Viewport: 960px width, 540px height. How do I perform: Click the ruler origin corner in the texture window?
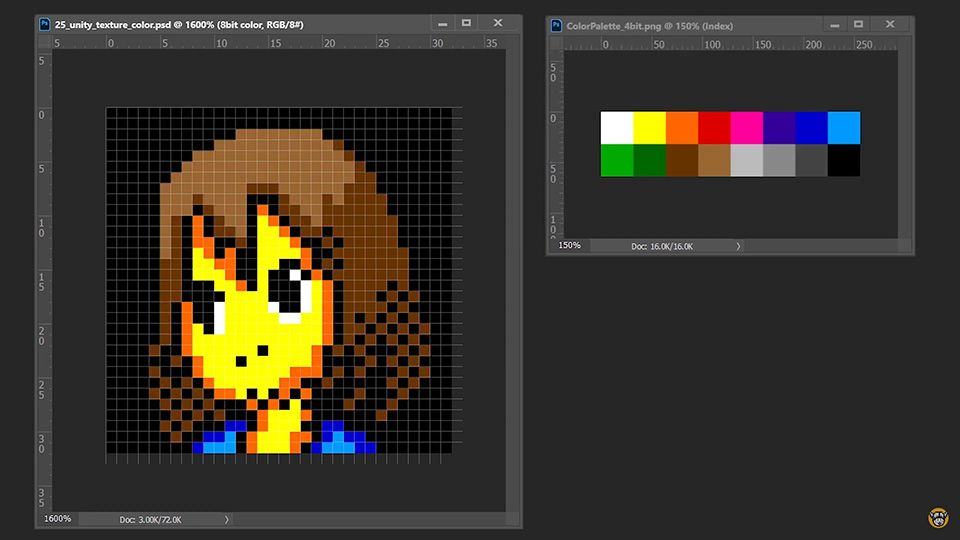click(45, 43)
